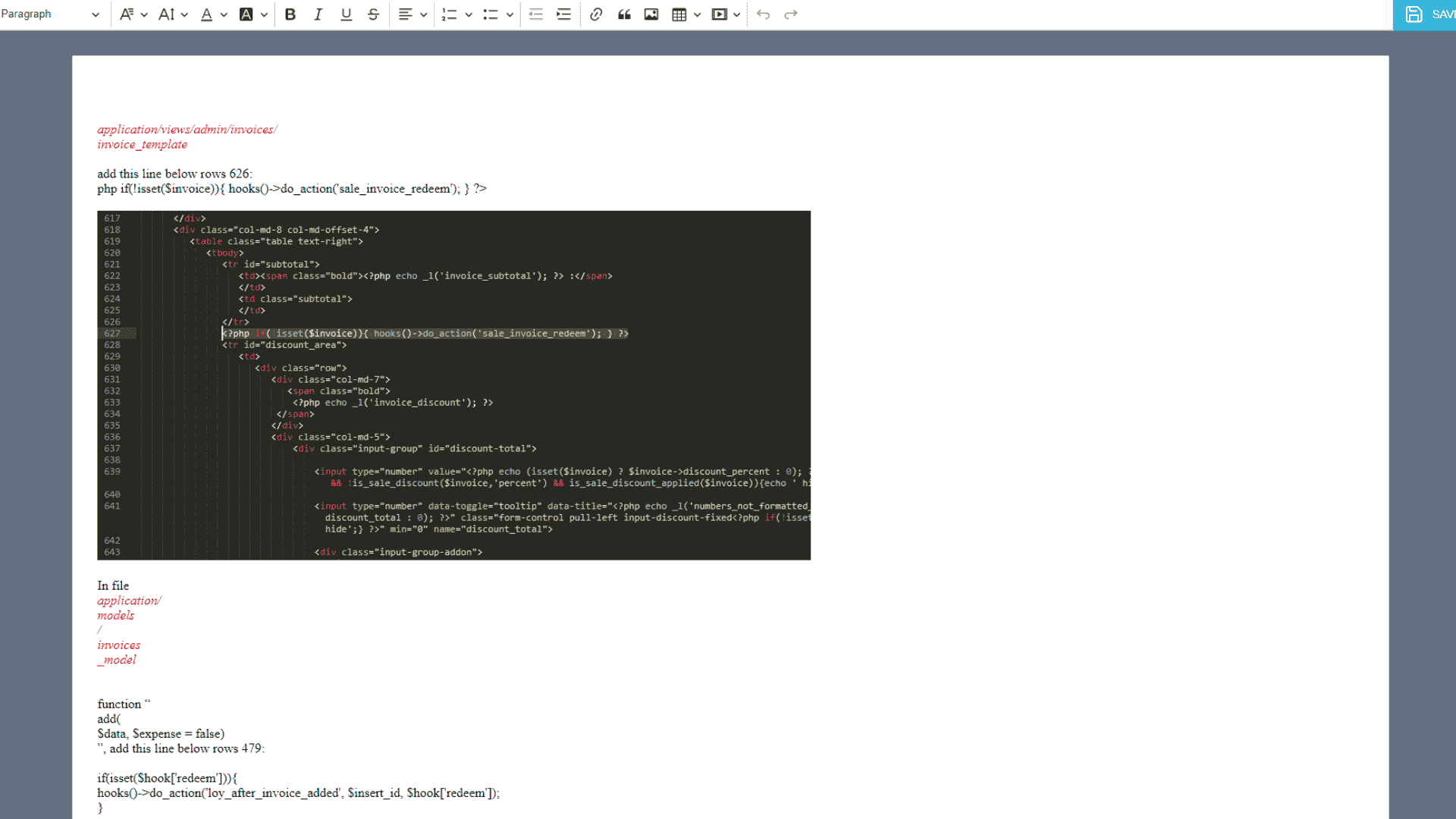Click the 'function' text line

click(124, 704)
